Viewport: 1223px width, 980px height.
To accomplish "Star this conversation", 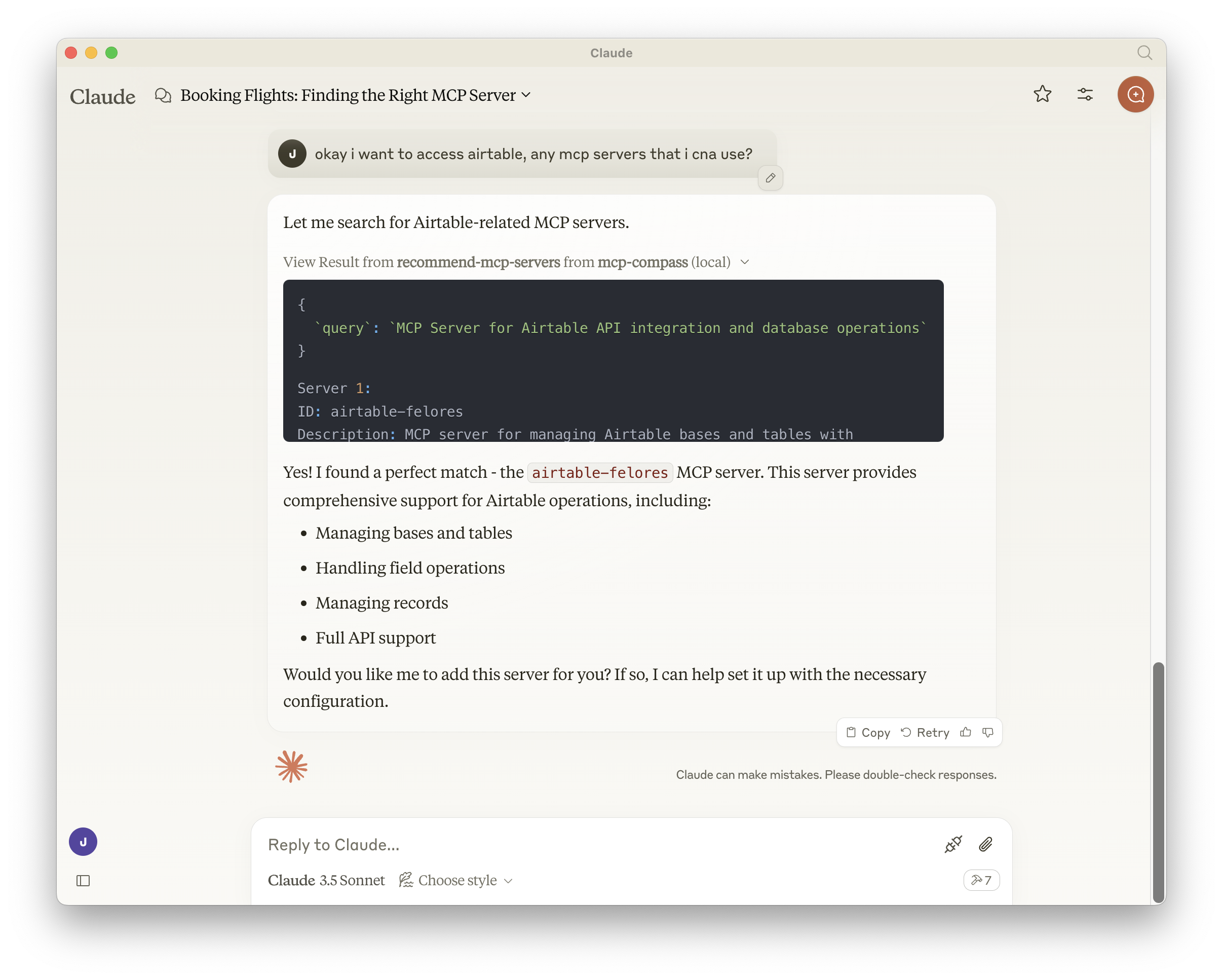I will pos(1042,94).
